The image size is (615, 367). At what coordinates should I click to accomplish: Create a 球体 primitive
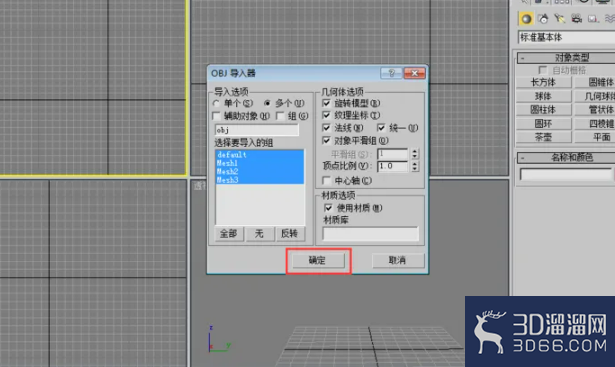tap(544, 96)
